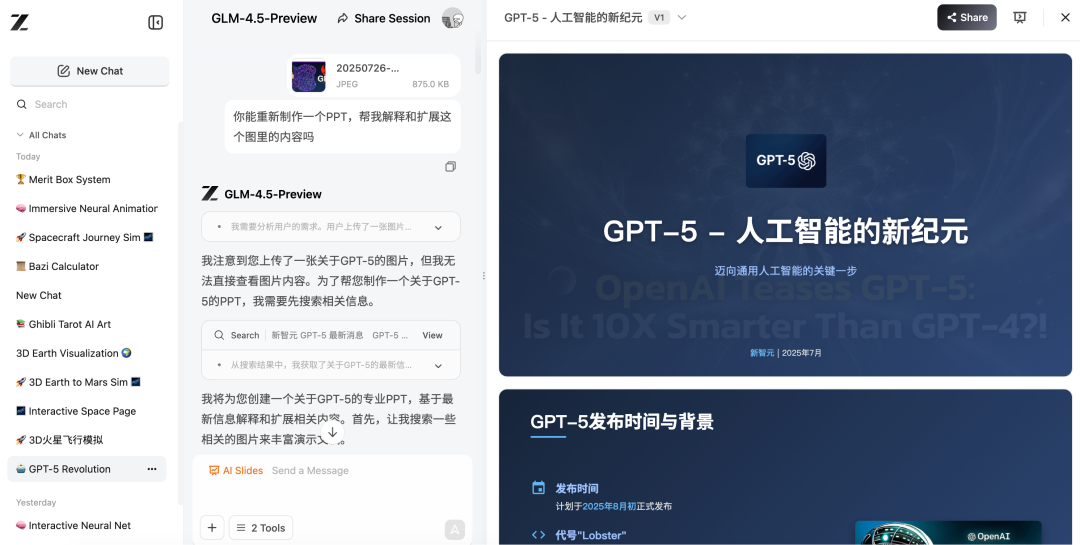Open Bazi Calculator chat
Image resolution: width=1080 pixels, height=545 pixels.
point(87,266)
